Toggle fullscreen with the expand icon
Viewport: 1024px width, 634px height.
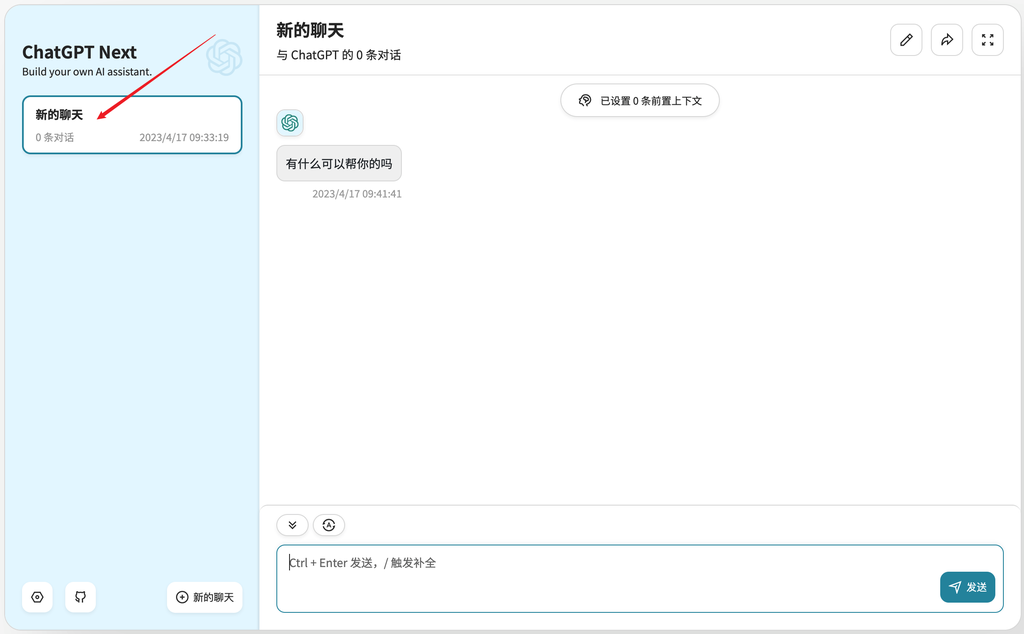click(987, 40)
